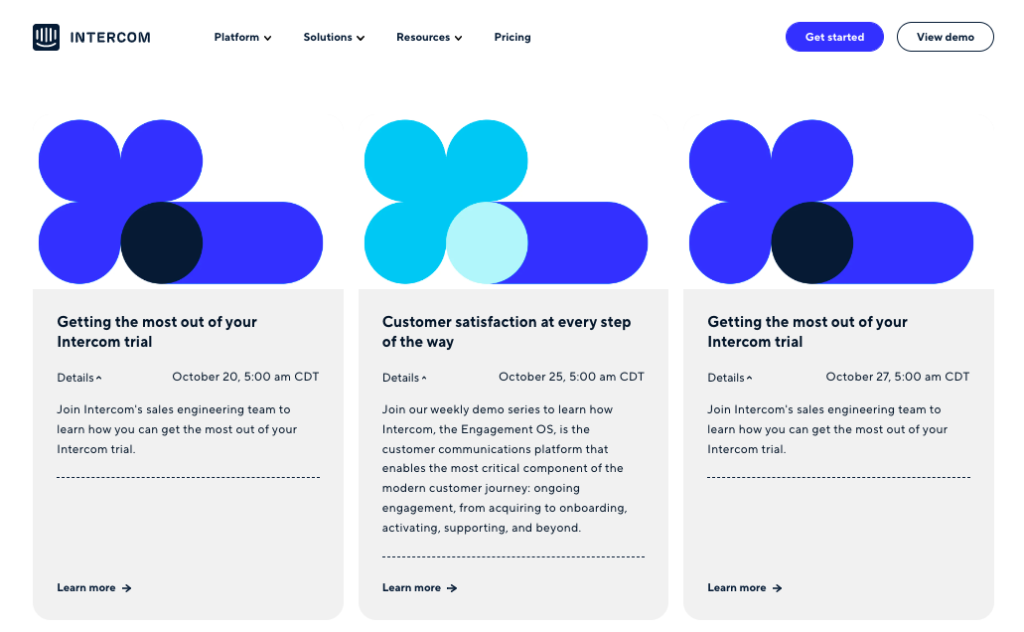Viewport: 1024px width, 632px height.
Task: Click the arrow icon on middle card's Learn more
Action: tap(453, 588)
